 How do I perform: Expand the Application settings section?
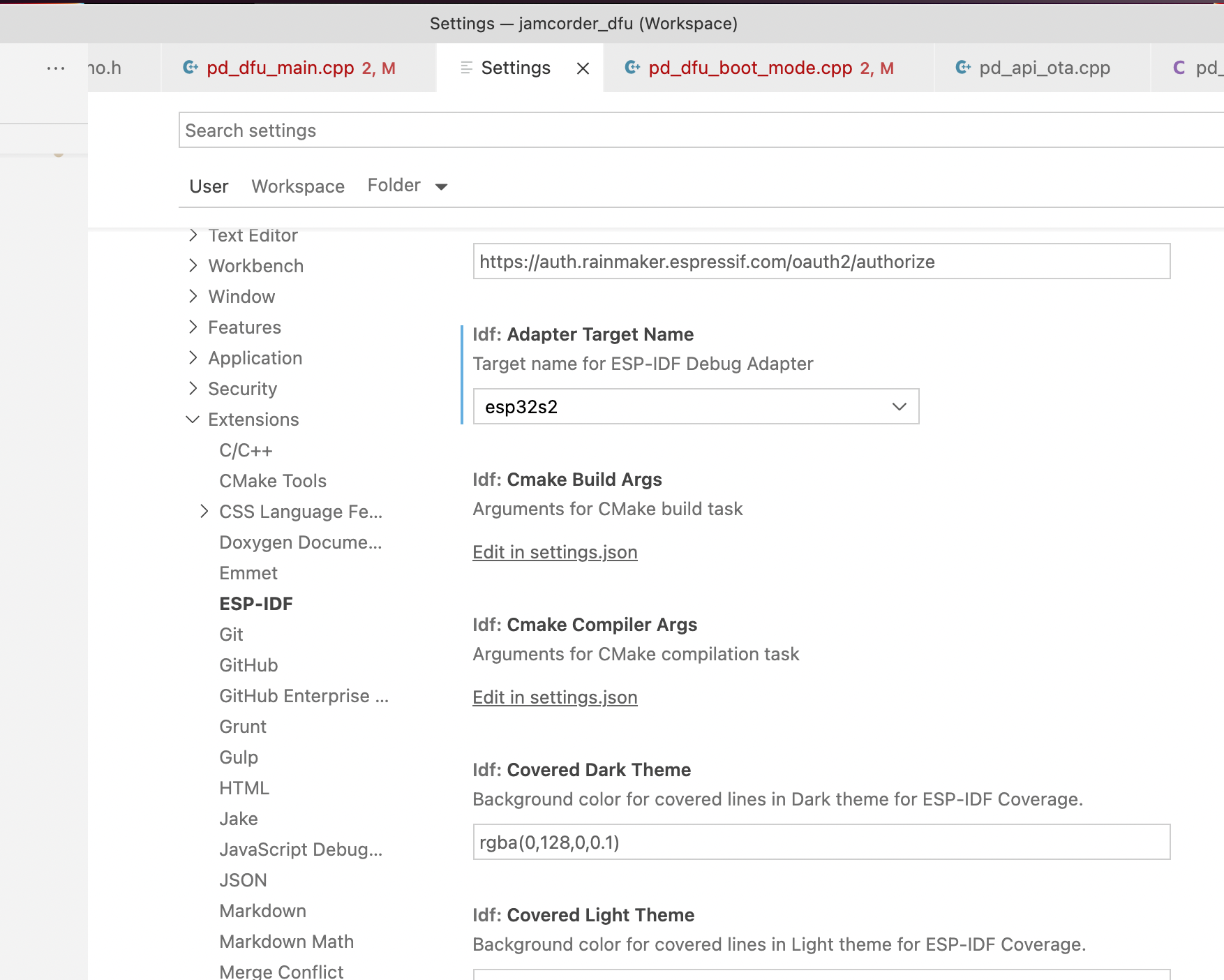[x=193, y=357]
